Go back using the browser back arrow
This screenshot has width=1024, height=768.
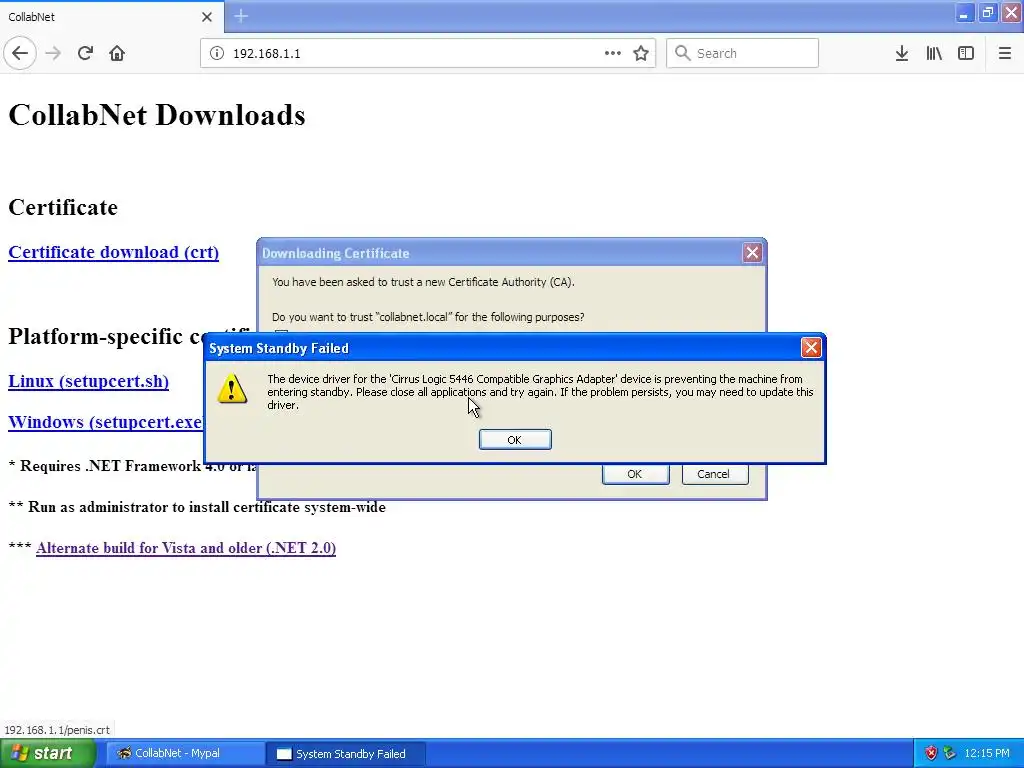tap(20, 53)
